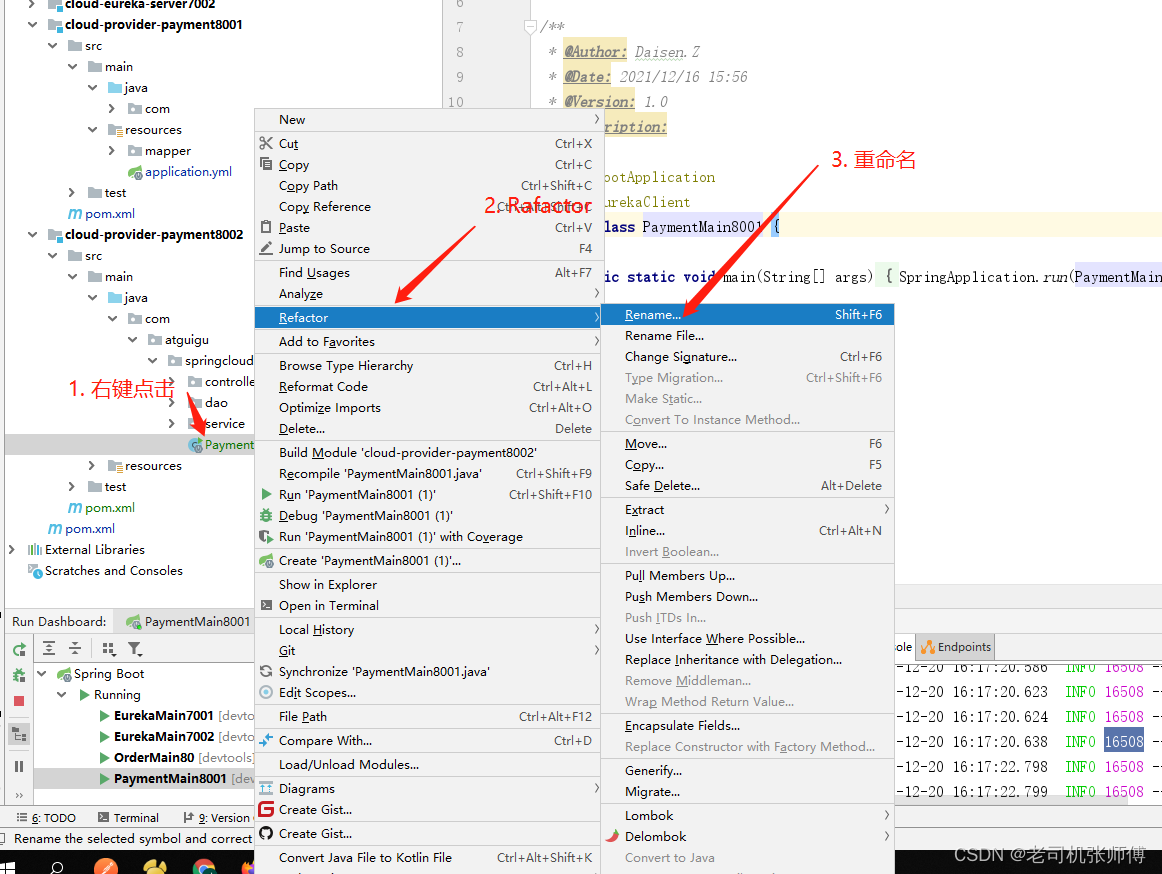
Task: Click the class name PaymentMain8001 in the editor
Action: [x=702, y=227]
